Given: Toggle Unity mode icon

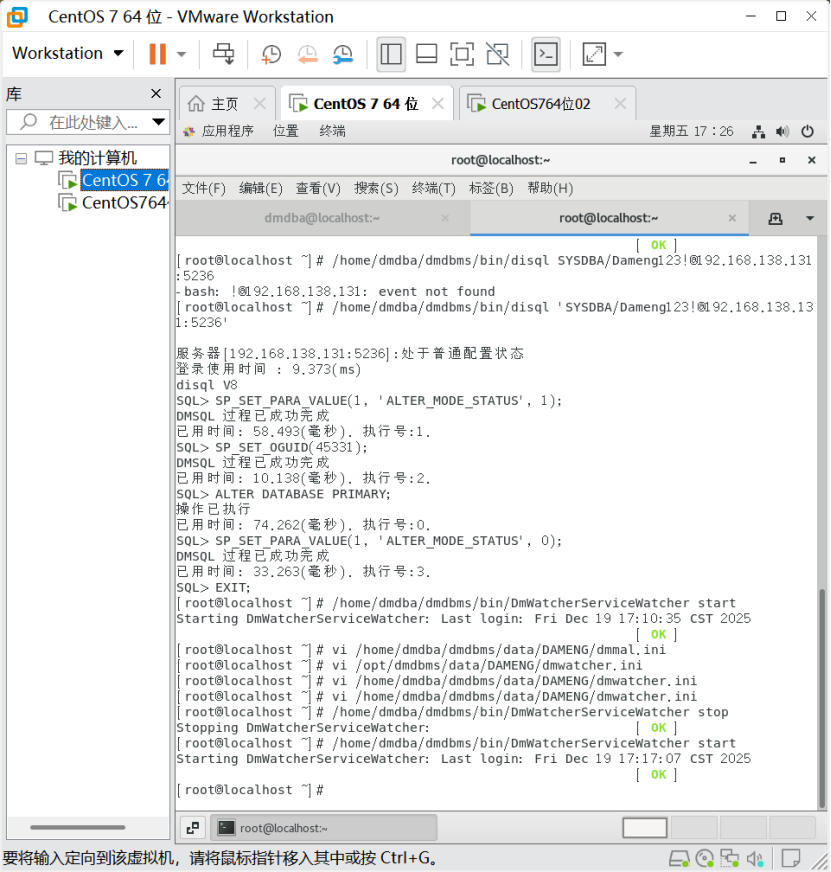Looking at the screenshot, I should (497, 54).
